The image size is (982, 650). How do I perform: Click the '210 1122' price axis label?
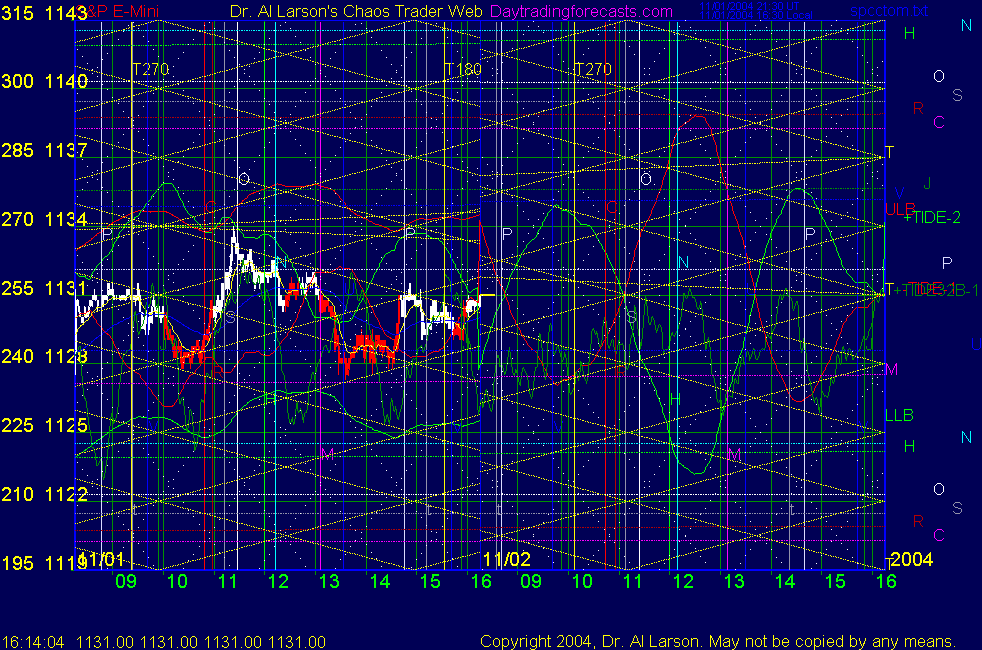point(44,494)
